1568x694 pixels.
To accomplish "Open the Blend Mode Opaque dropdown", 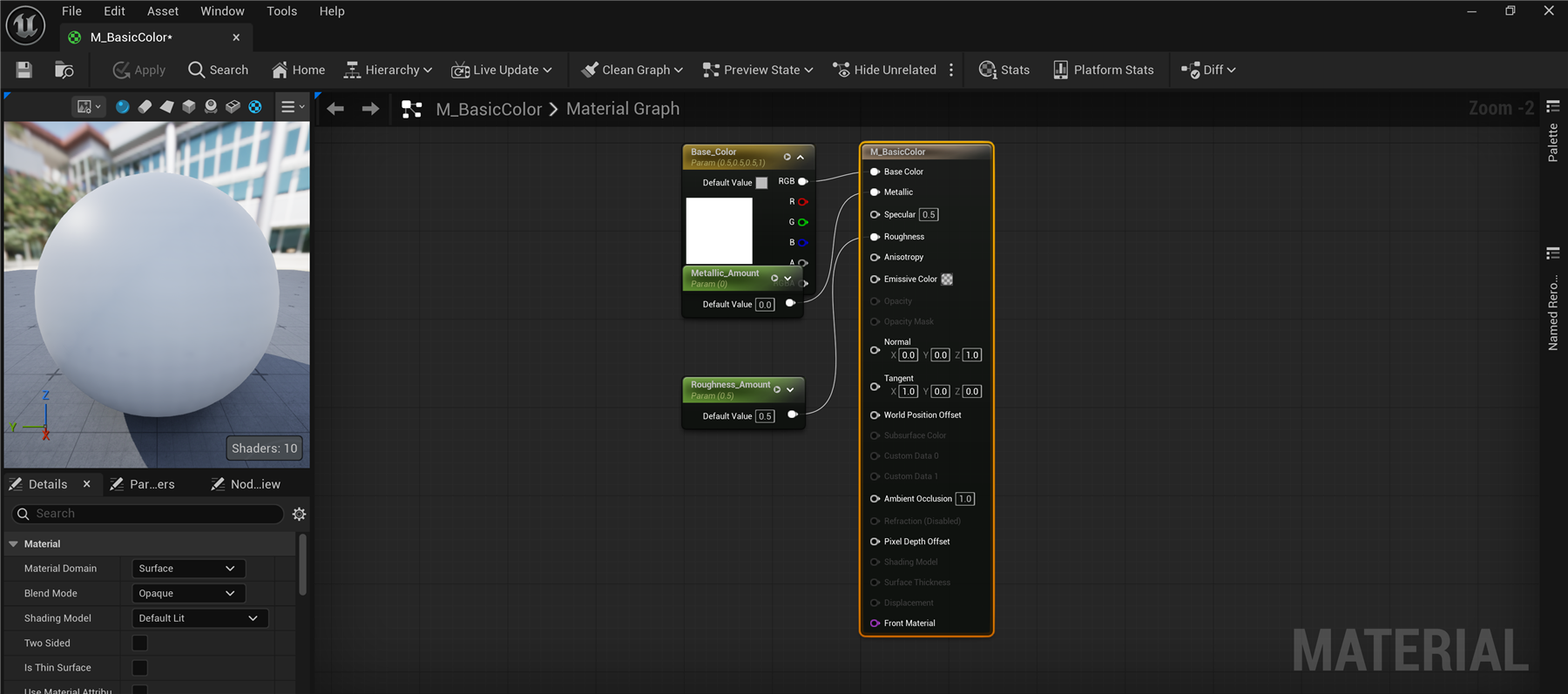I will pos(188,593).
